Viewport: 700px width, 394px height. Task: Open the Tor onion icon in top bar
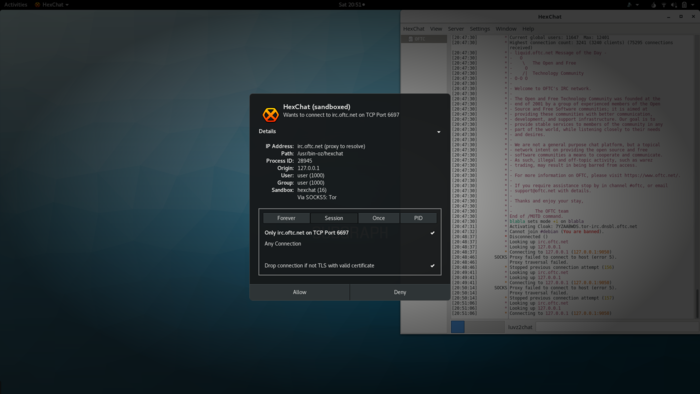(x=654, y=5)
